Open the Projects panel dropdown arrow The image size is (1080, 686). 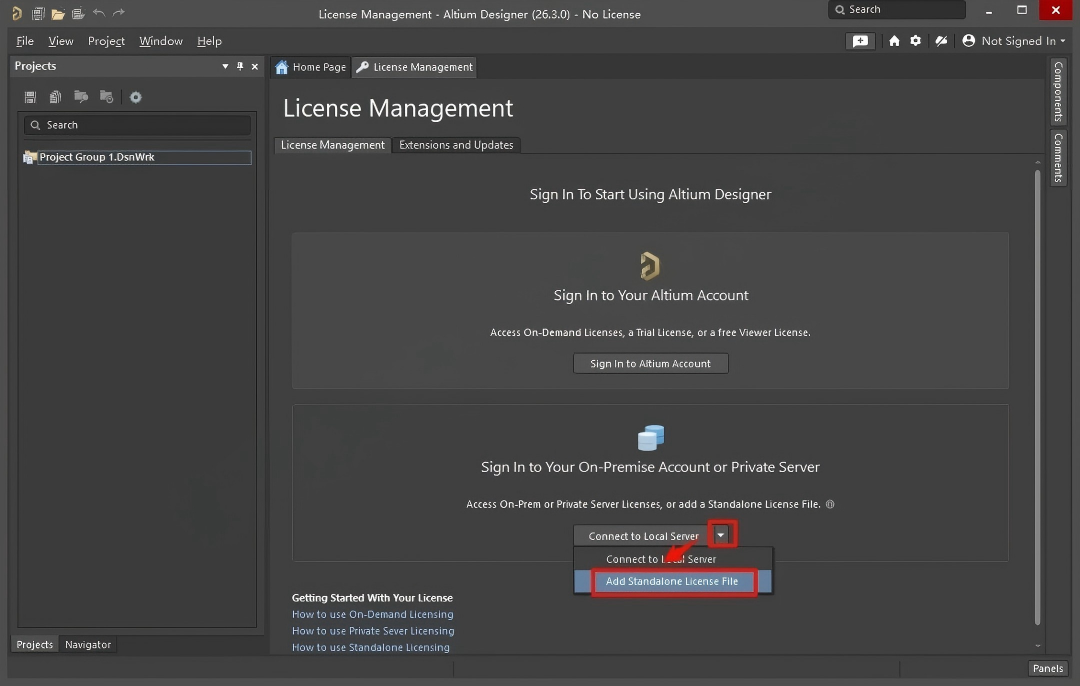click(225, 66)
